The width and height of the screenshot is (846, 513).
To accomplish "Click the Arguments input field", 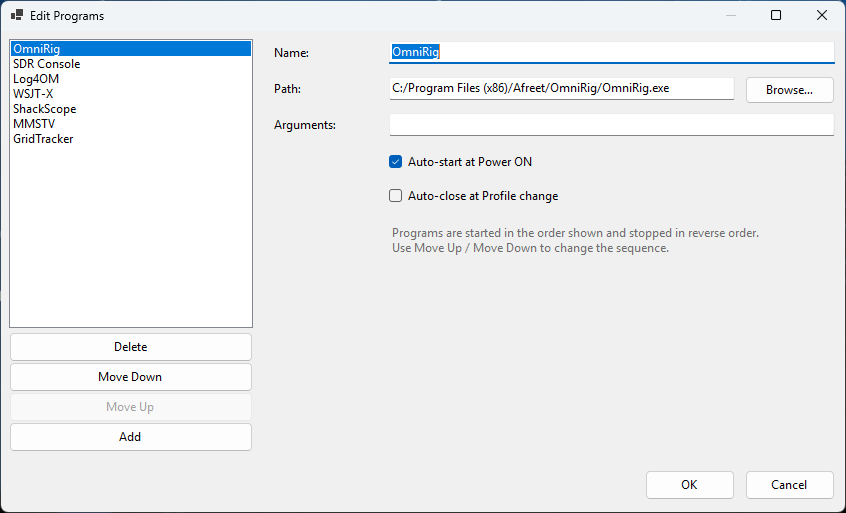I will point(612,125).
